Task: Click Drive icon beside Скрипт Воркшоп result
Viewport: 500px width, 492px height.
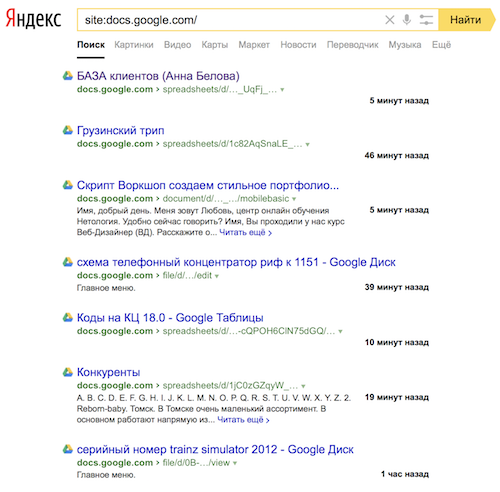Action: coord(68,185)
